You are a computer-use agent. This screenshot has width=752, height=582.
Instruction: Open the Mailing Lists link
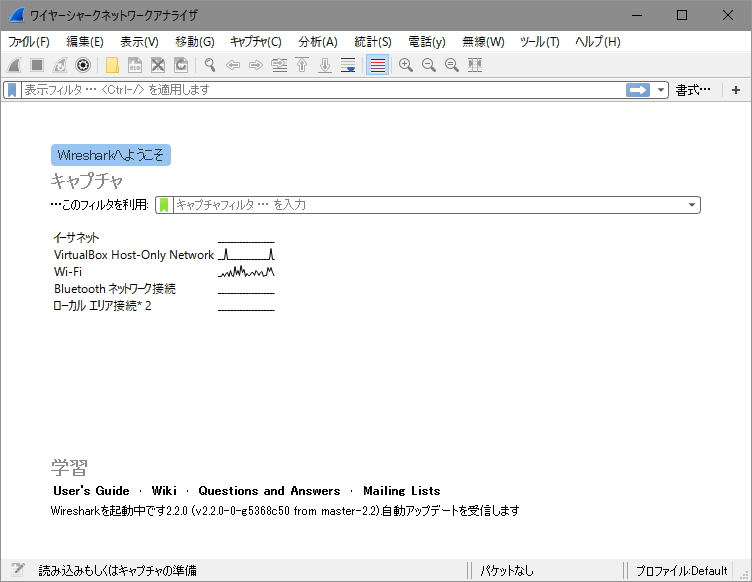[401, 491]
